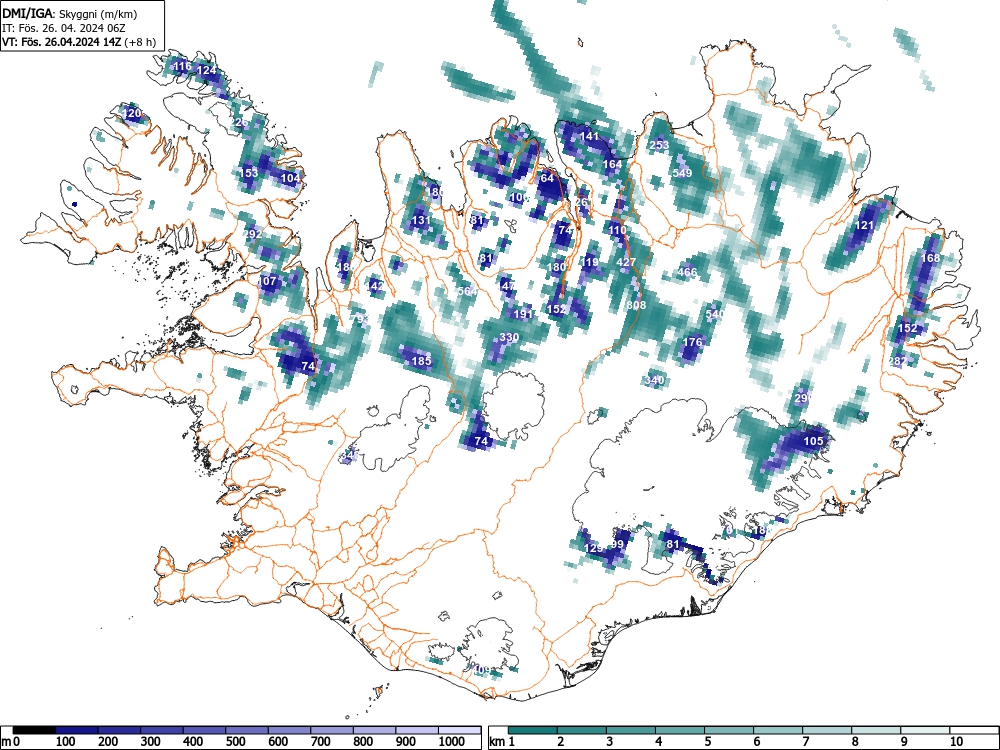Click the visibility value 105 in the southeast
The width and height of the screenshot is (1000, 750).
click(813, 441)
